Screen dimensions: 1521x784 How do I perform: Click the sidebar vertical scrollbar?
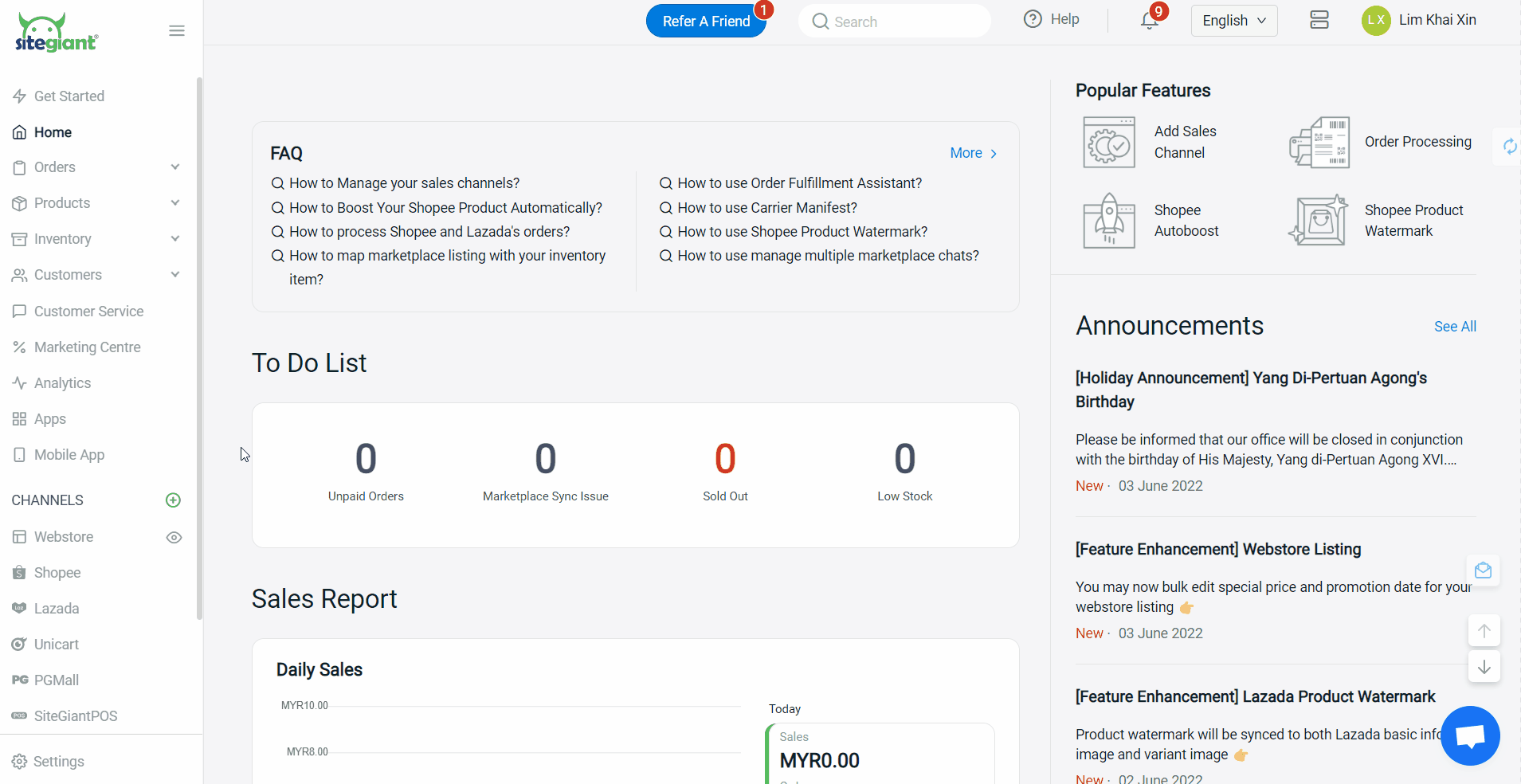pyautogui.click(x=199, y=348)
